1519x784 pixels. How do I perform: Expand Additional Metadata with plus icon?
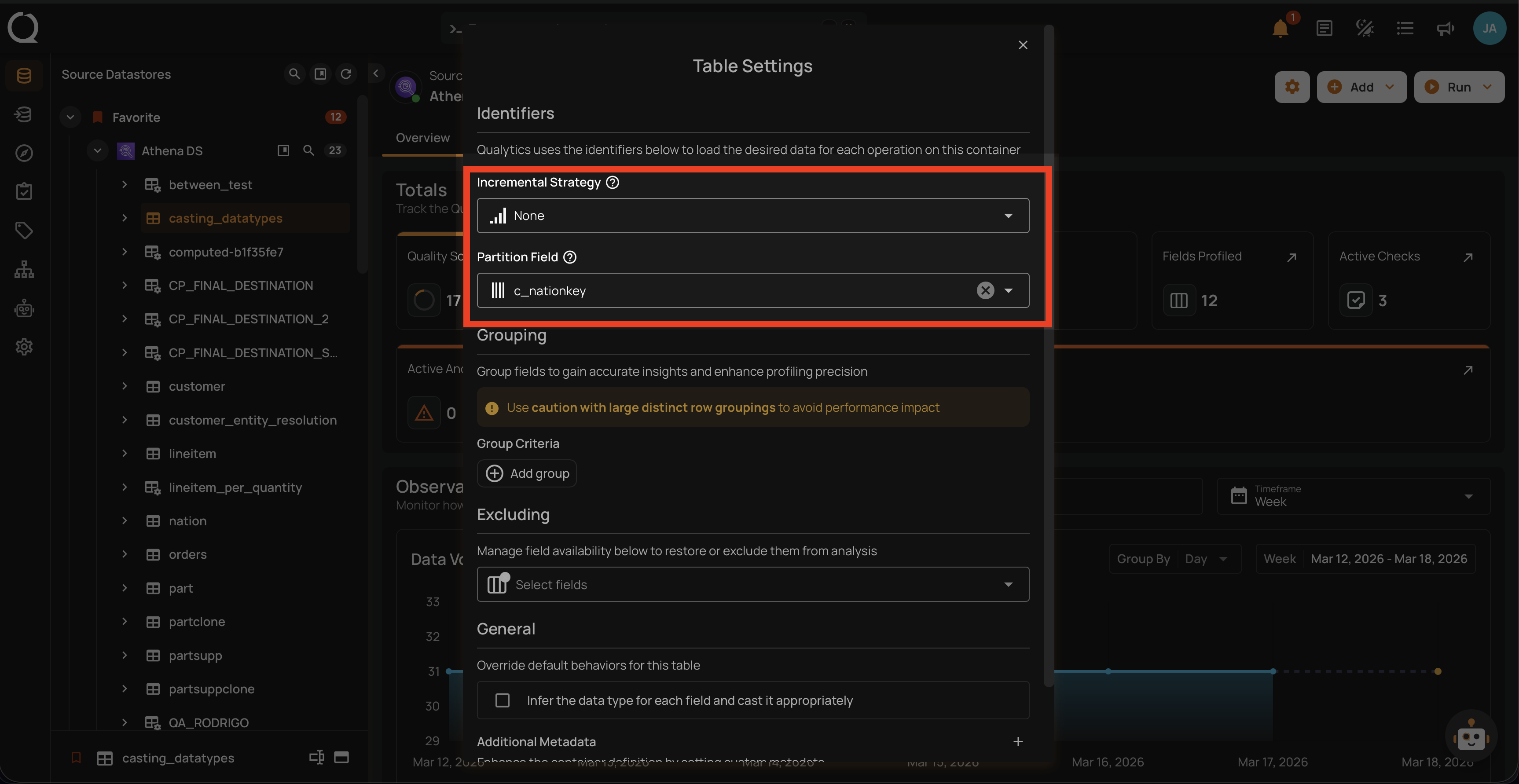tap(1018, 742)
